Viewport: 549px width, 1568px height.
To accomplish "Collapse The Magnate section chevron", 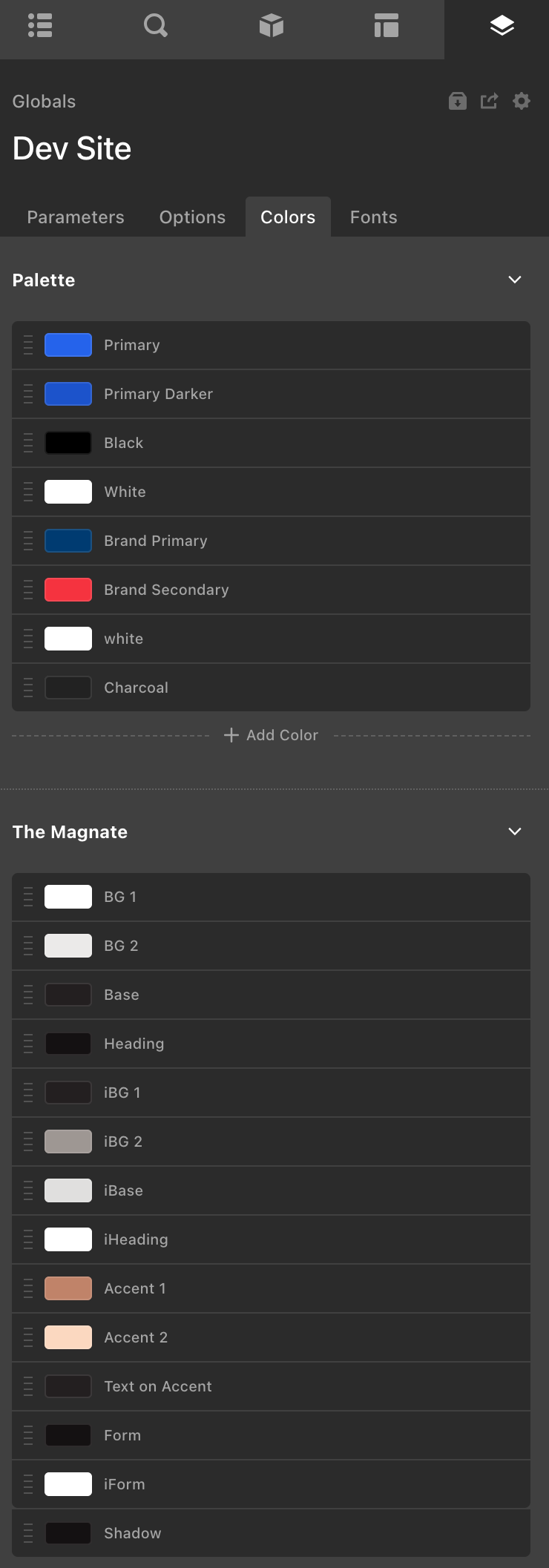I will point(515,831).
